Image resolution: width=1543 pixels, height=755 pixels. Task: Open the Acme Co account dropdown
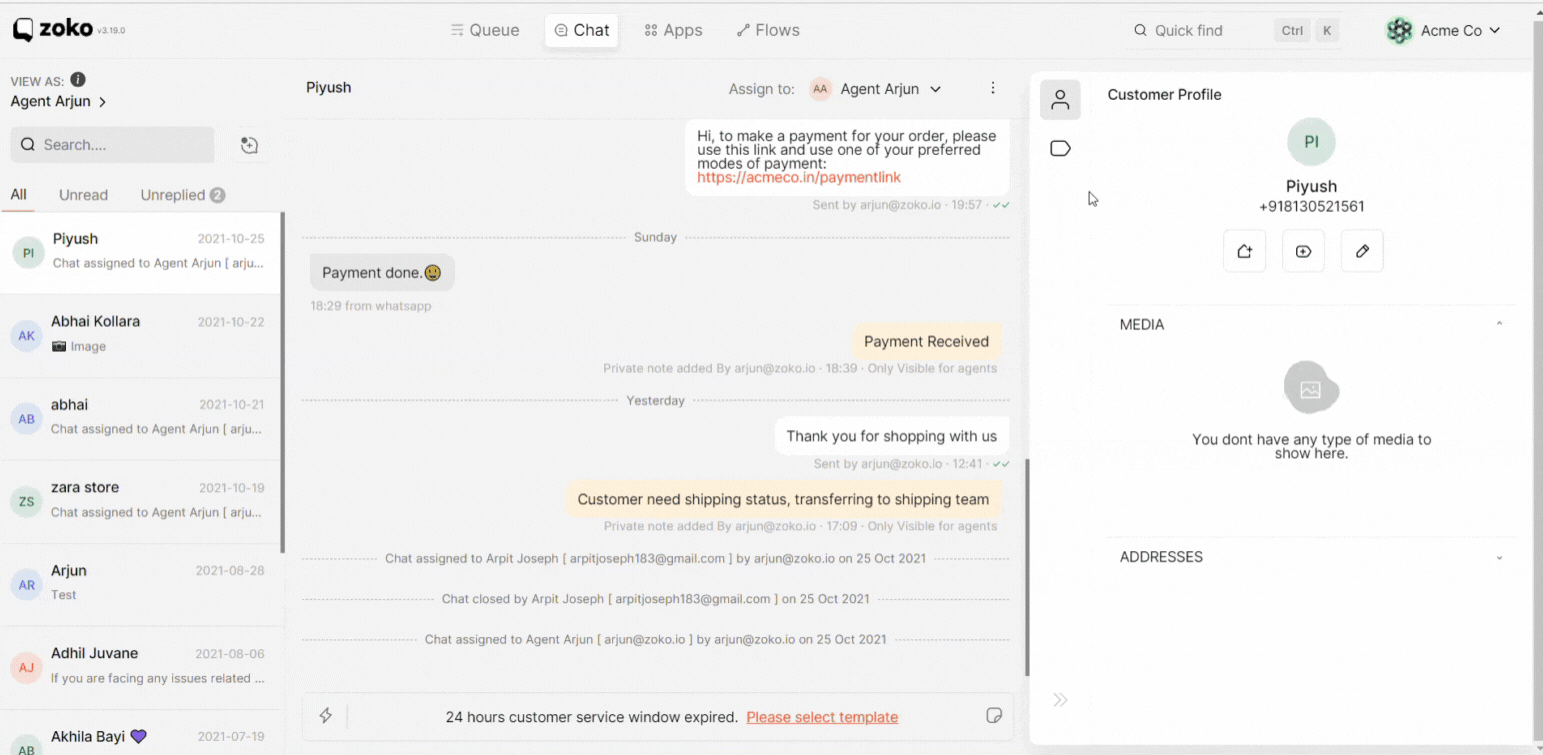(x=1443, y=30)
